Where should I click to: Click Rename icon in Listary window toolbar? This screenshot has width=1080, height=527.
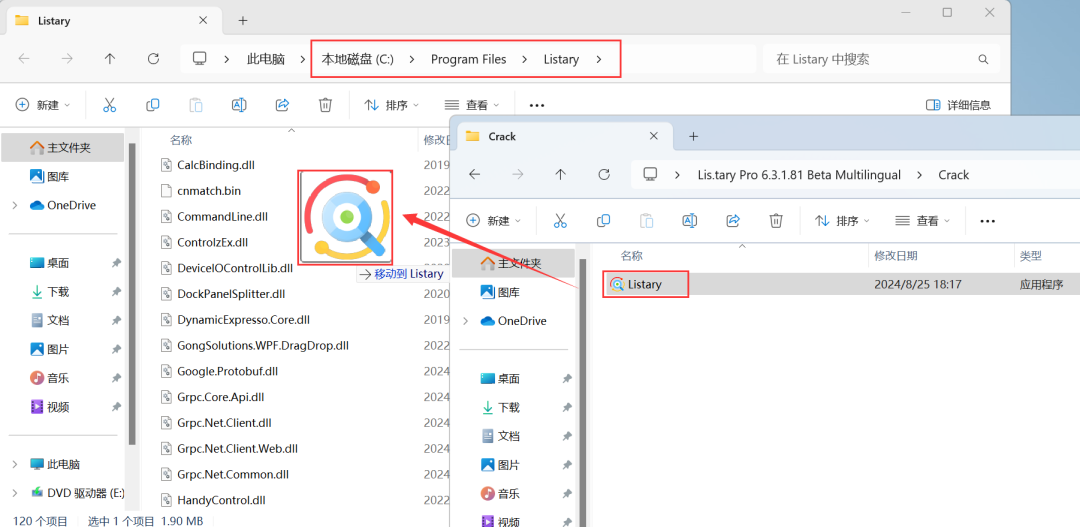tap(239, 105)
